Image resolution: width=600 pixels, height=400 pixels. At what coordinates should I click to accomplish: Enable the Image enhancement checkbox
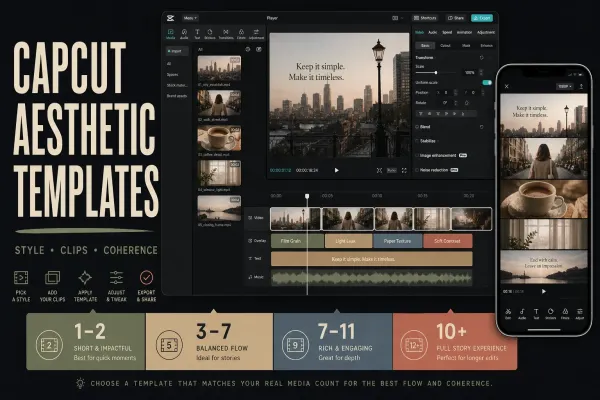point(417,155)
